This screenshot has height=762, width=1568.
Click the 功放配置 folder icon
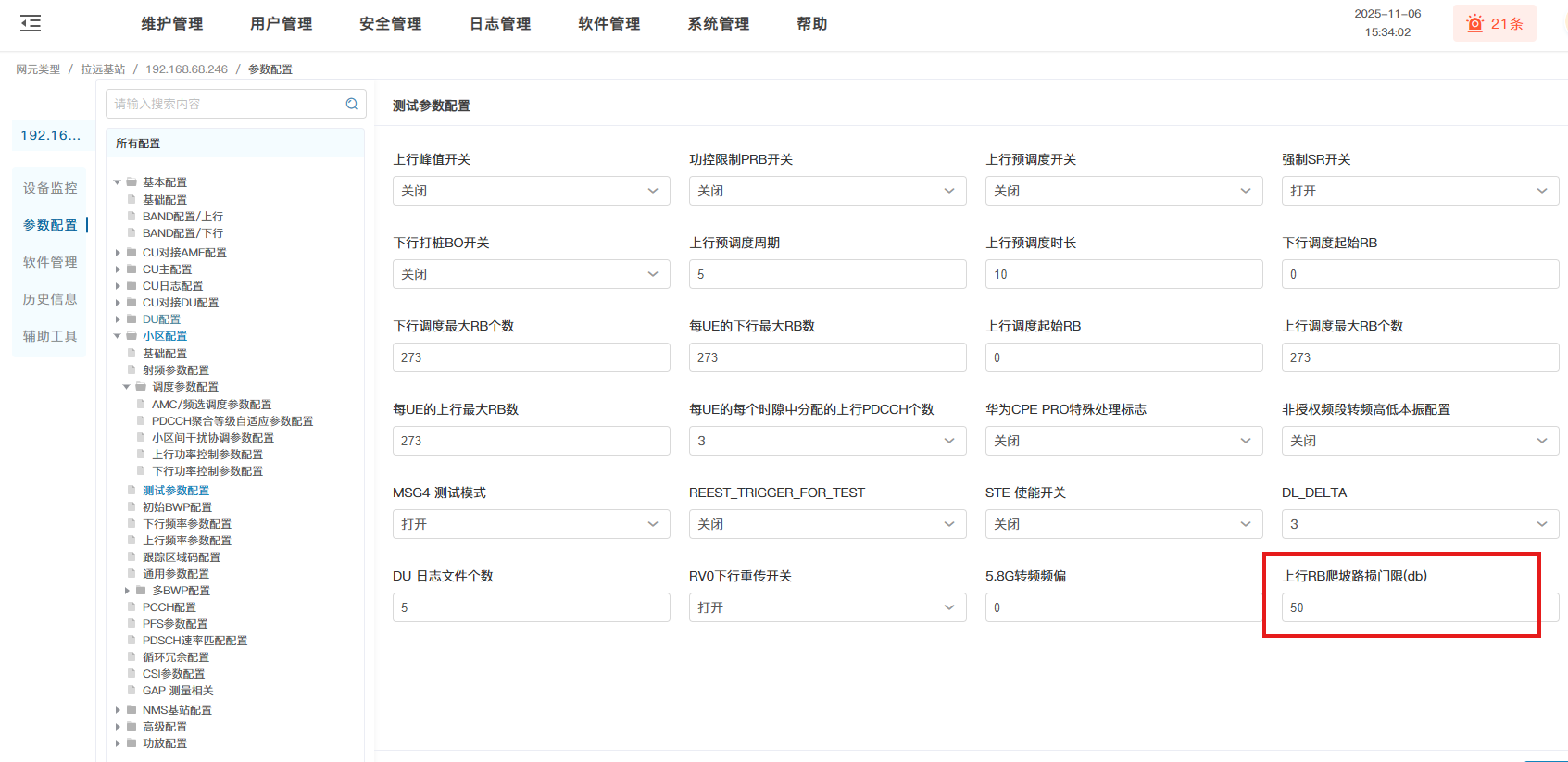click(x=132, y=743)
